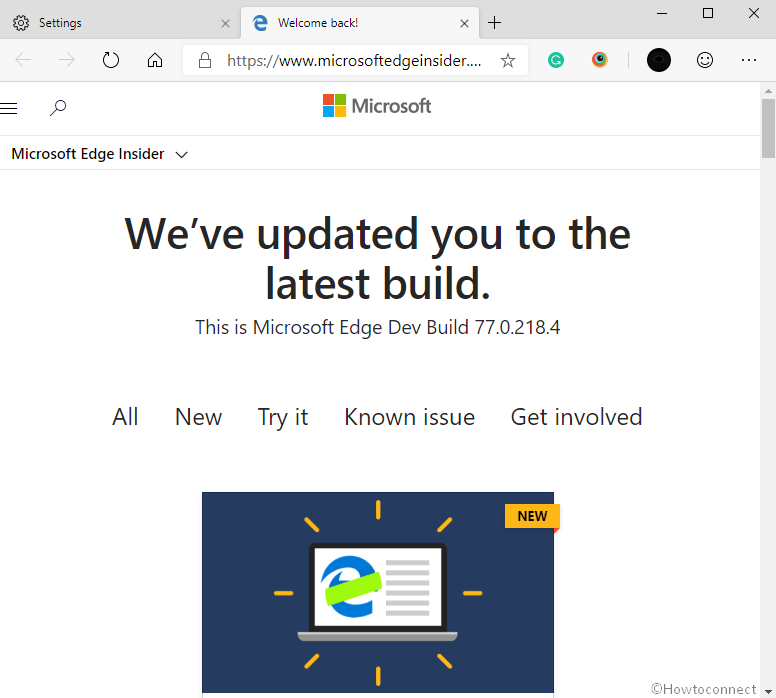Expand Microsoft Edge Insider dropdown
776x698 pixels.
[99, 154]
